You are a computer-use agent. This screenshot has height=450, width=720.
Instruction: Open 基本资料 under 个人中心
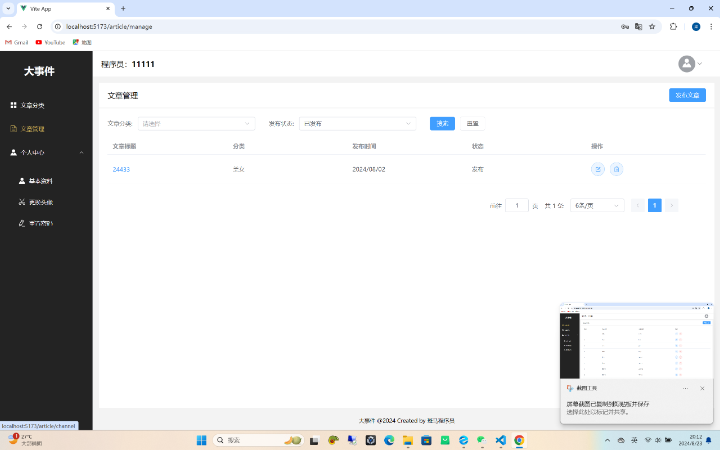click(40, 181)
